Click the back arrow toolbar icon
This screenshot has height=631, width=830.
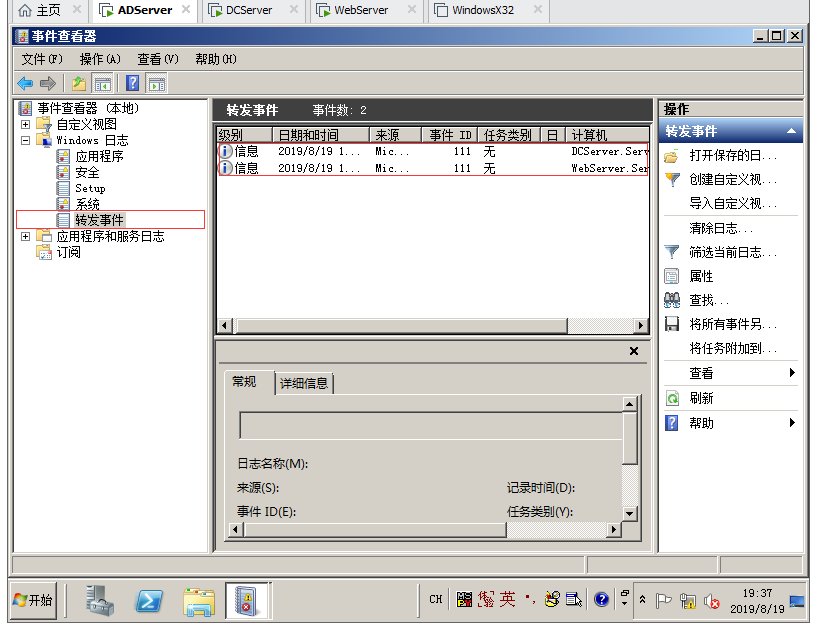click(x=25, y=83)
